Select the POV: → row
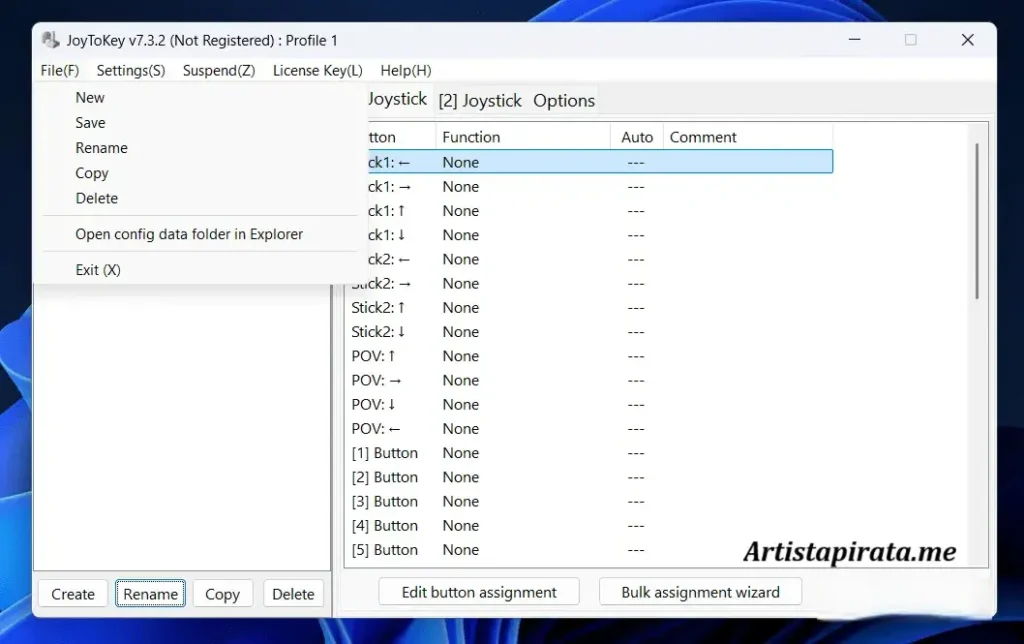Image resolution: width=1024 pixels, height=644 pixels. click(x=590, y=380)
